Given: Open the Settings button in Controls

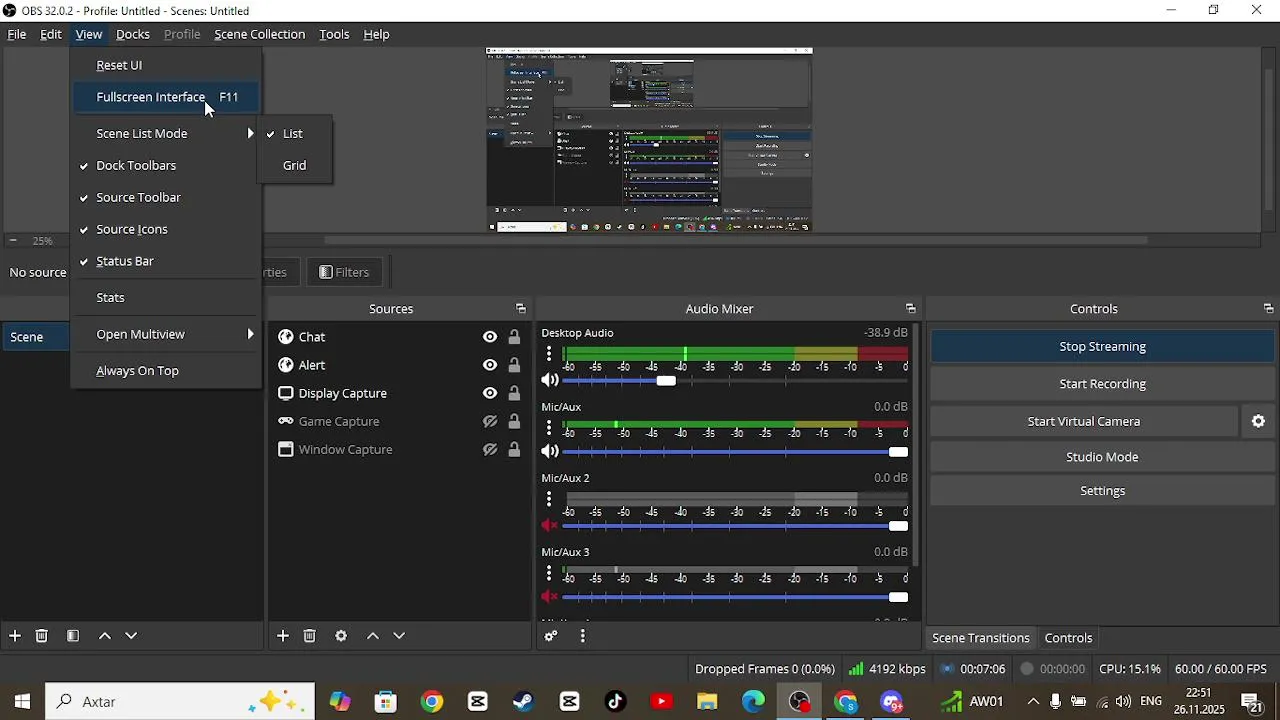Looking at the screenshot, I should (1102, 491).
